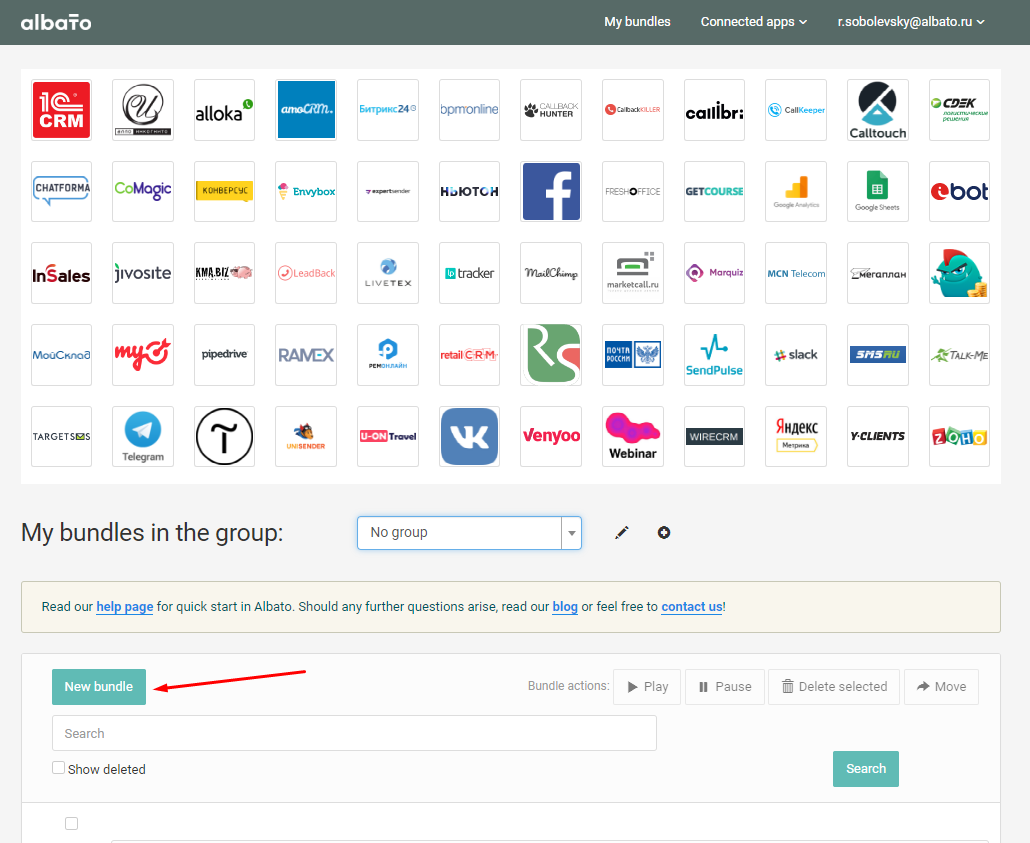
Task: Select the Envybox app tile
Action: pyautogui.click(x=306, y=191)
